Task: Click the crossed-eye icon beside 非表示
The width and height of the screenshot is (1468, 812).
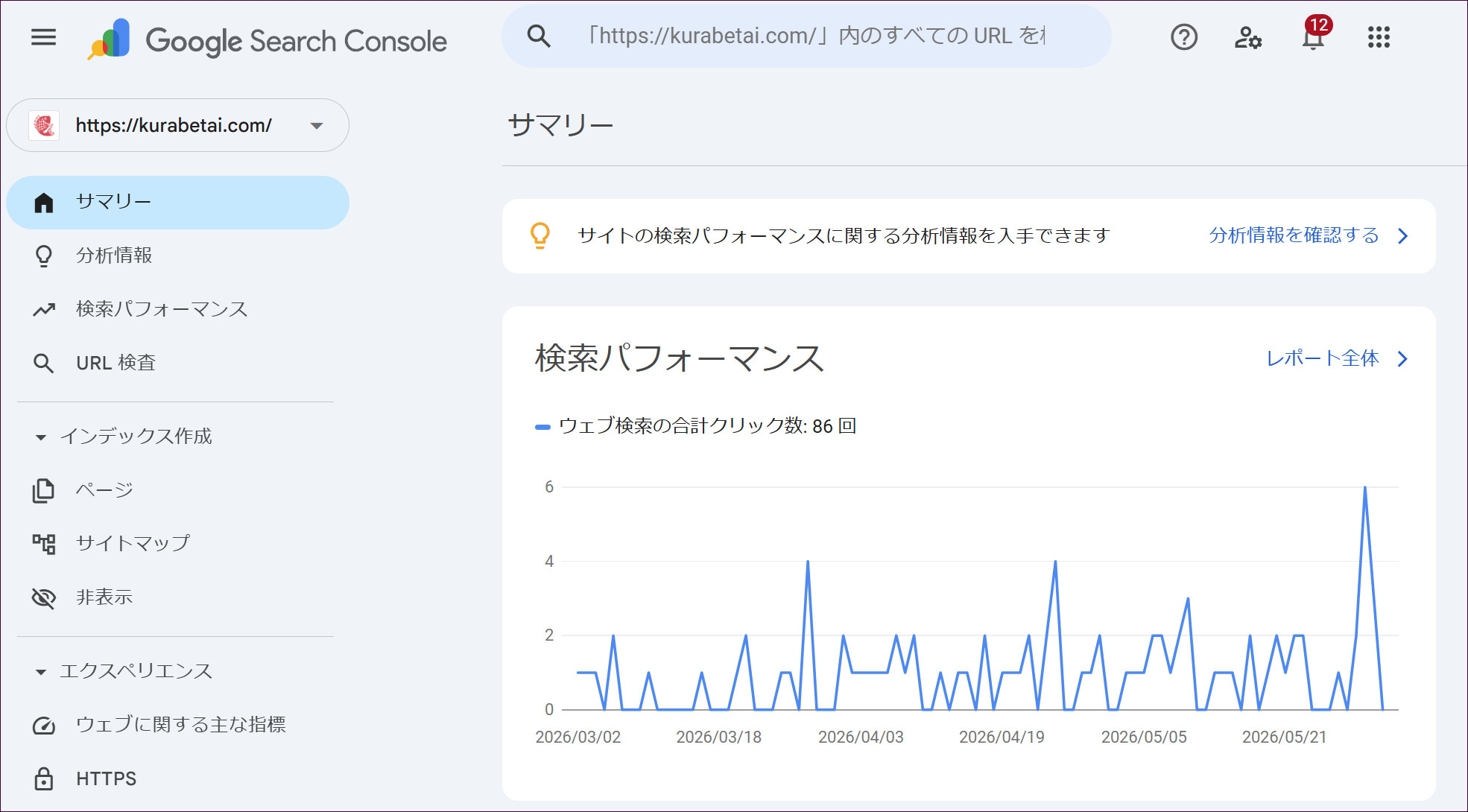Action: [x=44, y=597]
